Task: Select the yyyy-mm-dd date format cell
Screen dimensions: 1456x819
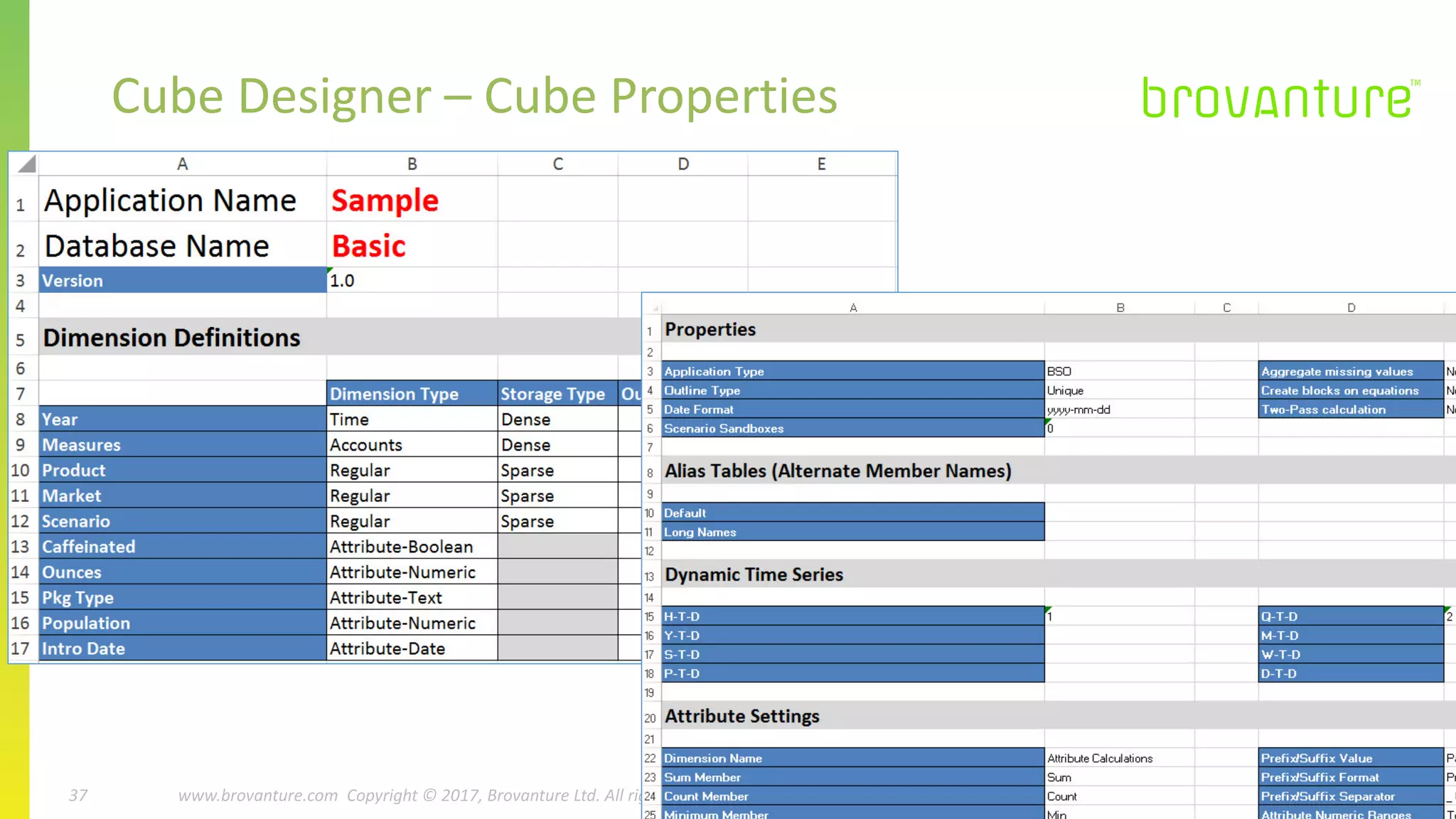Action: tap(1118, 409)
